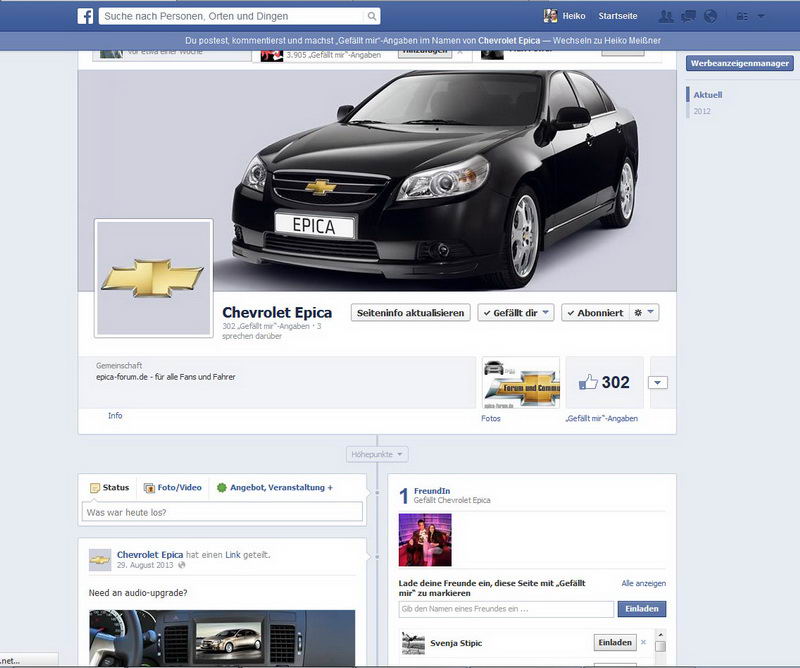Screen dimensions: 800x668
Task: Click "Wechseln zu Heiko Meißner" link
Action: pos(607,40)
